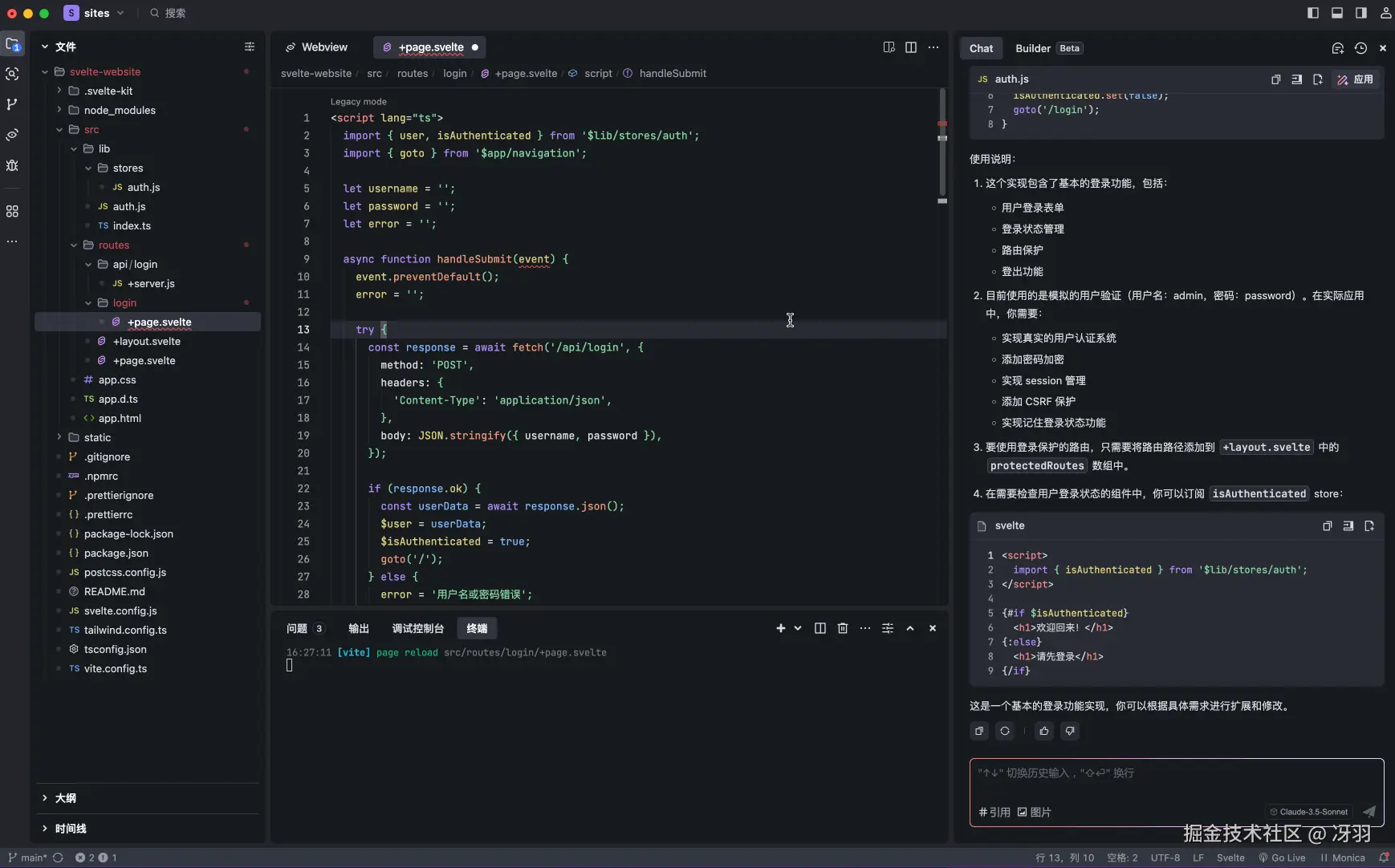Open the 输出 output tab
The image size is (1395, 868).
point(359,628)
